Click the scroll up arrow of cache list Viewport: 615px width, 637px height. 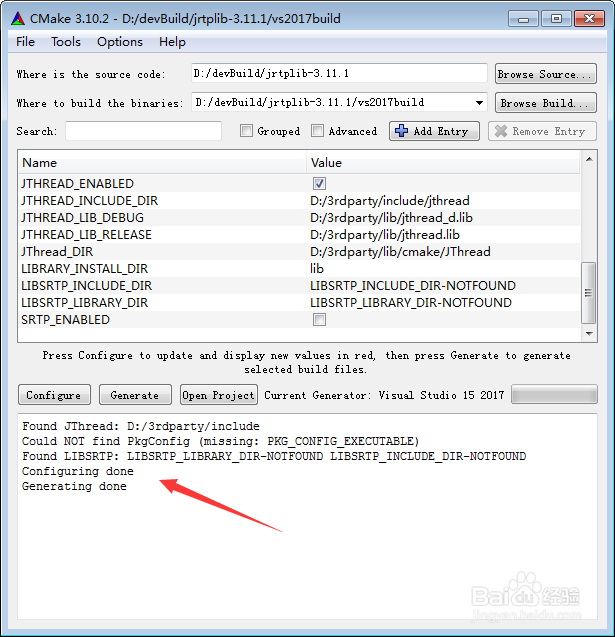pos(589,159)
